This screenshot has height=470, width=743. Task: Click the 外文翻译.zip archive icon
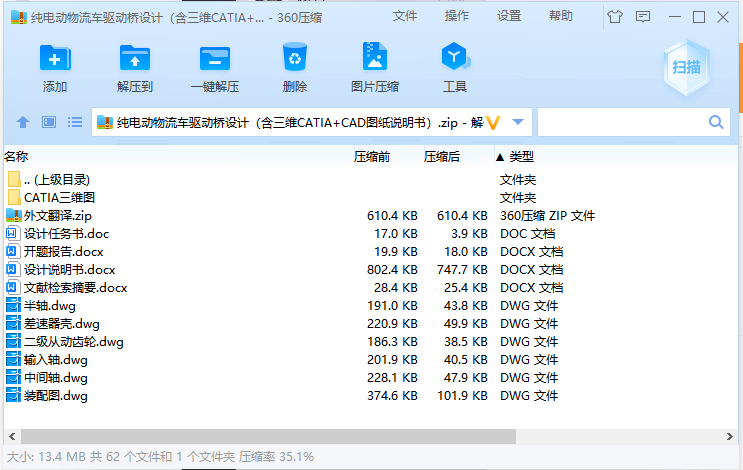pos(14,215)
